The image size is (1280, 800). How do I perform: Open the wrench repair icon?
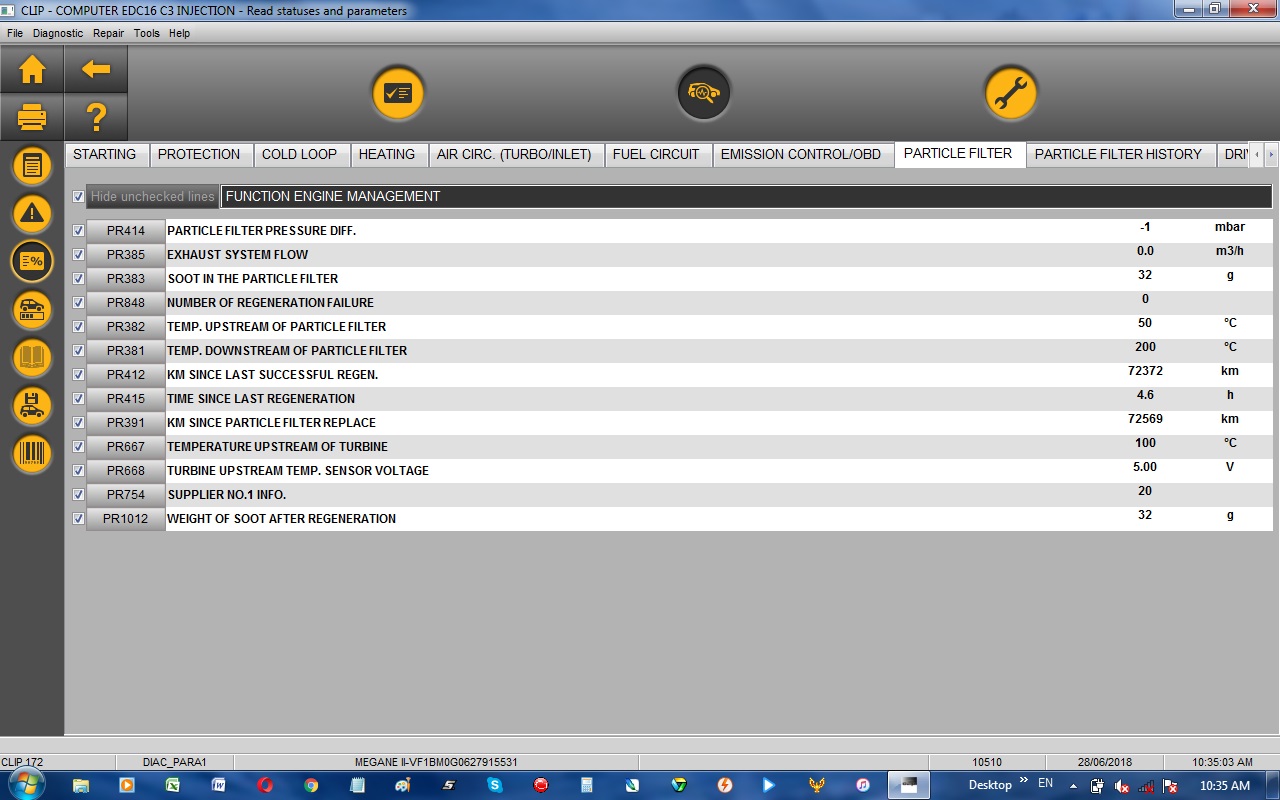point(1010,93)
